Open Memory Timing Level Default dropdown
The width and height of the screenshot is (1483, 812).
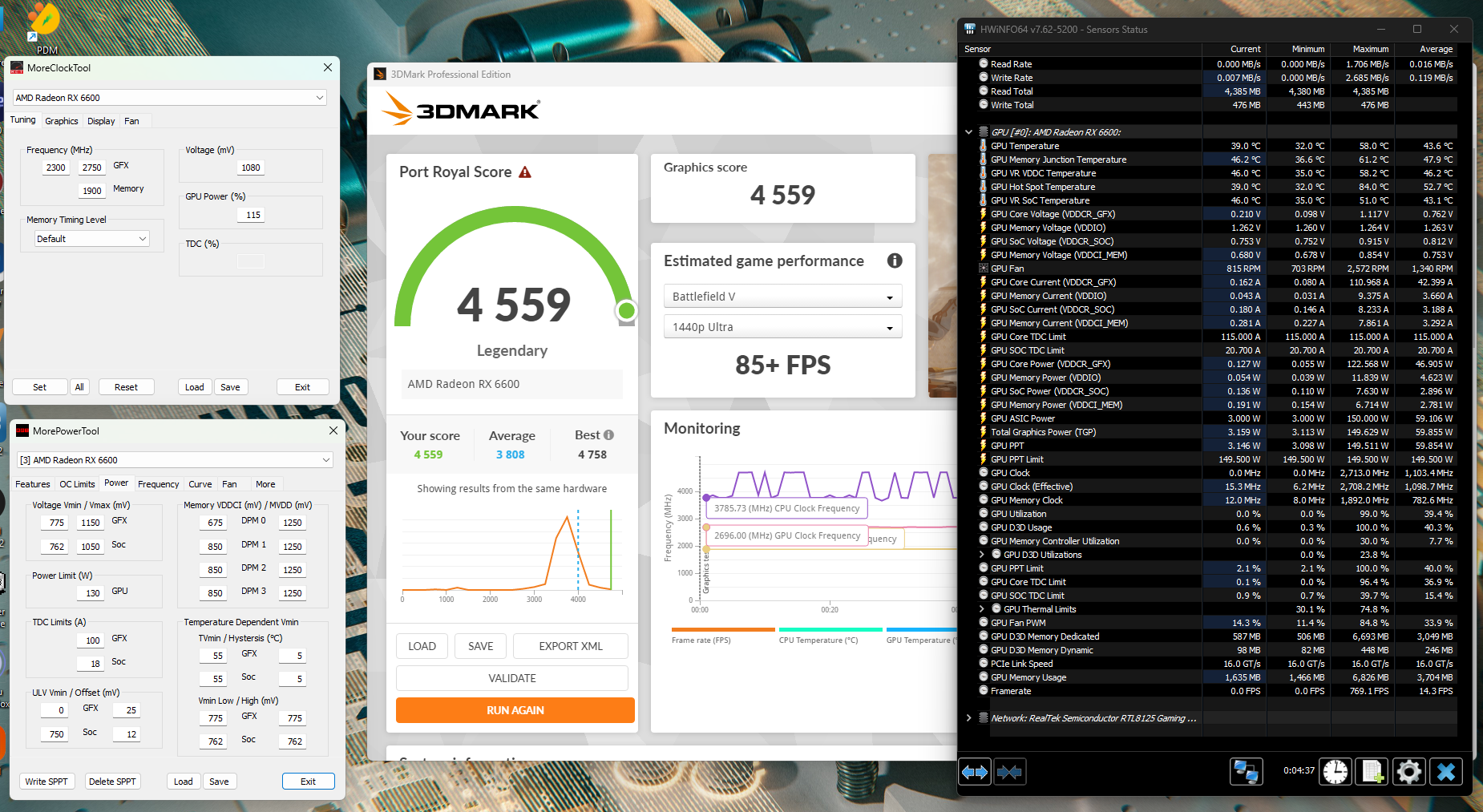[x=91, y=239]
